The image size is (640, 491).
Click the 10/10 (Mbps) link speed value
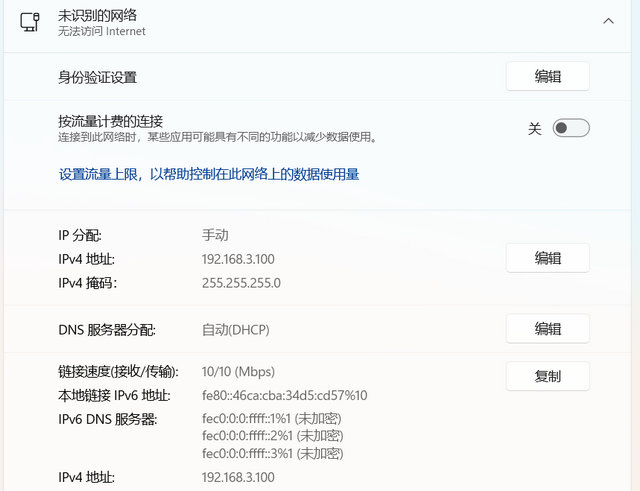(238, 372)
